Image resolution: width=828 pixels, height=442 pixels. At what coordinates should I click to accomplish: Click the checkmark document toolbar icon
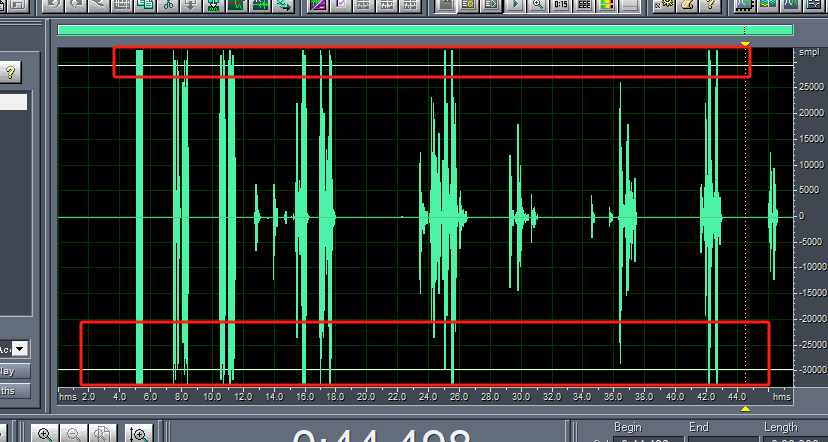[341, 4]
